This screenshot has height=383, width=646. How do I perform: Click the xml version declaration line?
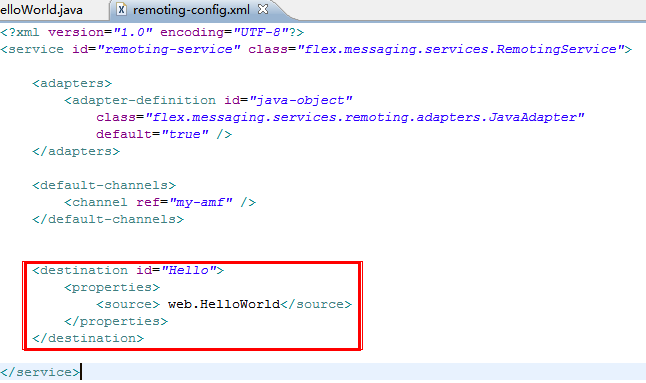tap(152, 32)
